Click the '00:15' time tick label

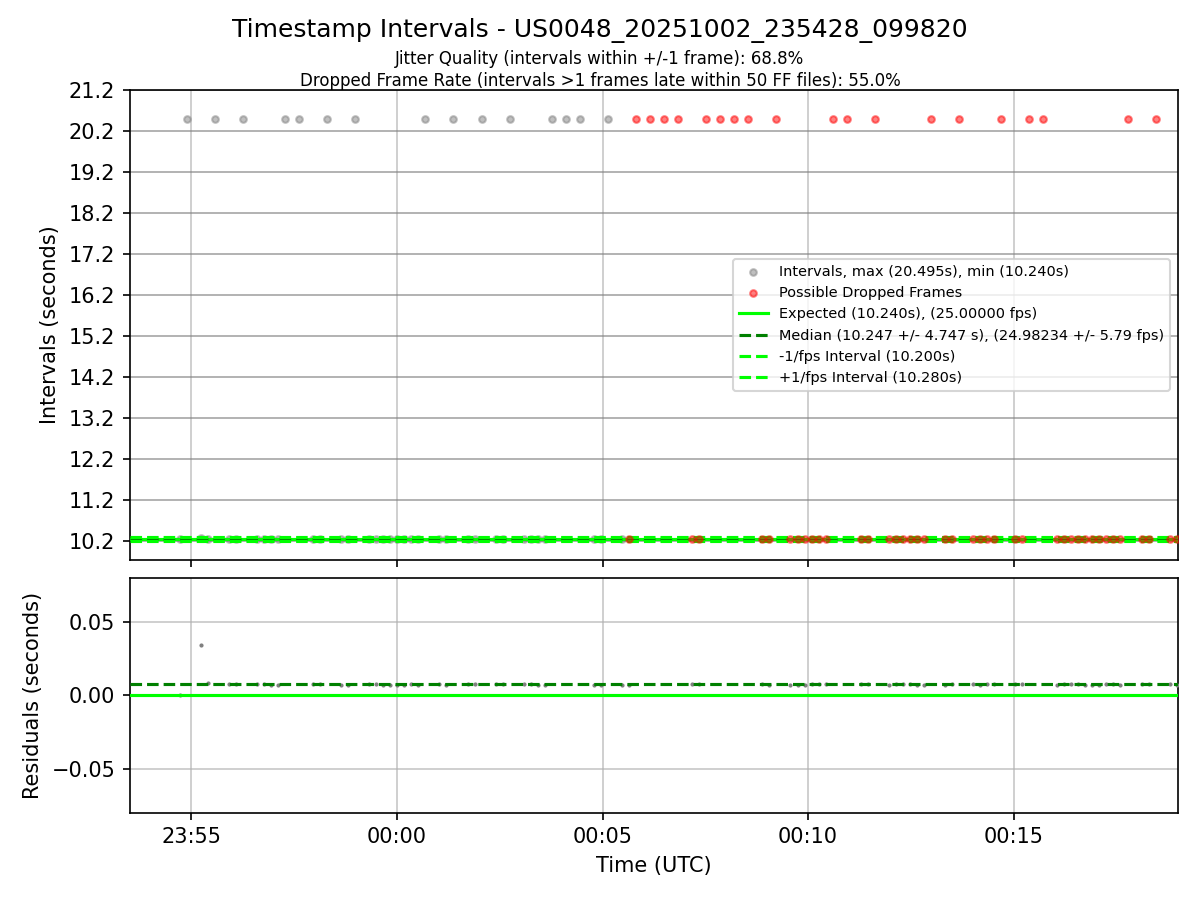[1014, 835]
